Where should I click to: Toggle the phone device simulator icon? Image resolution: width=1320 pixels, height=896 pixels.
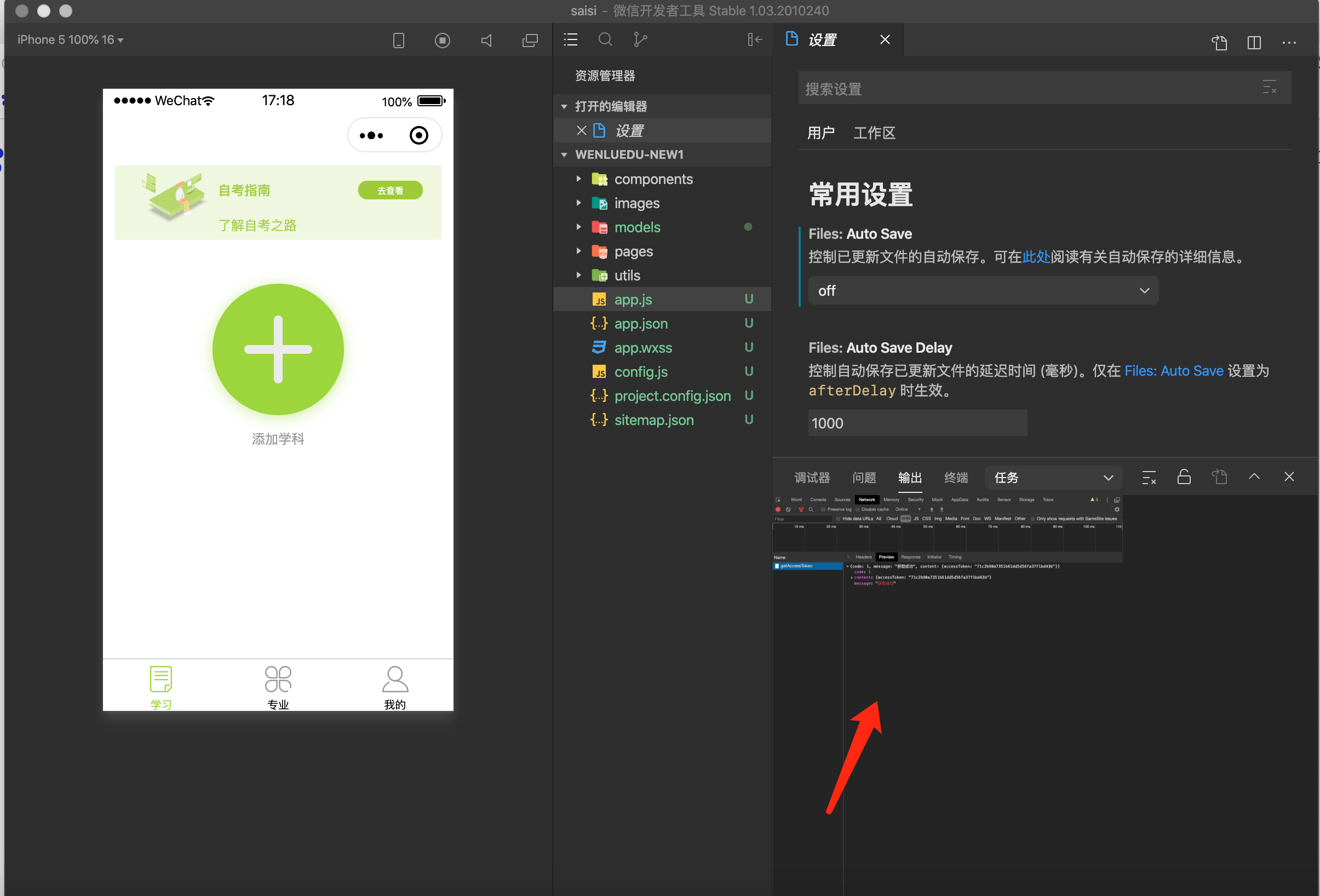tap(399, 41)
